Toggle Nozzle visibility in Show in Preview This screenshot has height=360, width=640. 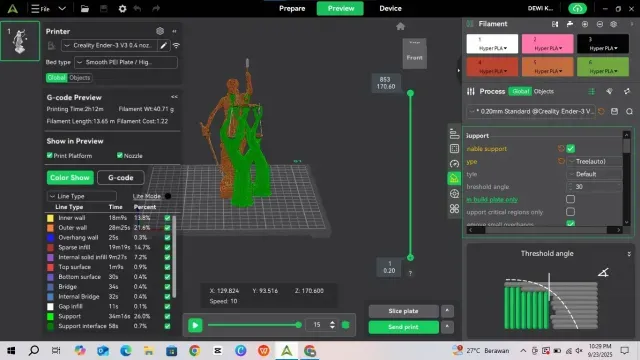click(120, 155)
